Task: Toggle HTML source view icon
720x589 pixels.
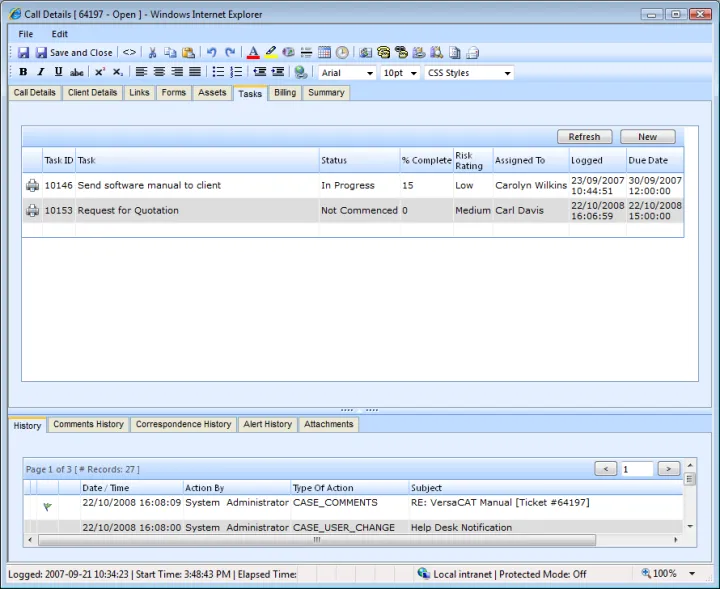Action: click(x=129, y=52)
